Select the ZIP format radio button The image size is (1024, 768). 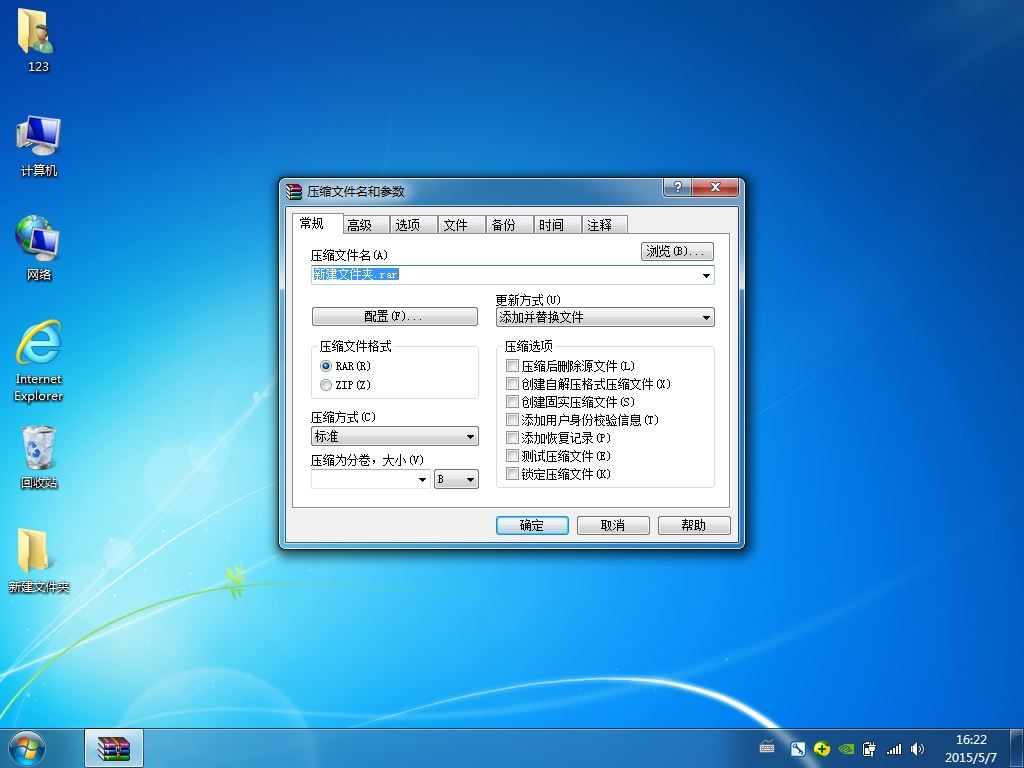pos(326,385)
